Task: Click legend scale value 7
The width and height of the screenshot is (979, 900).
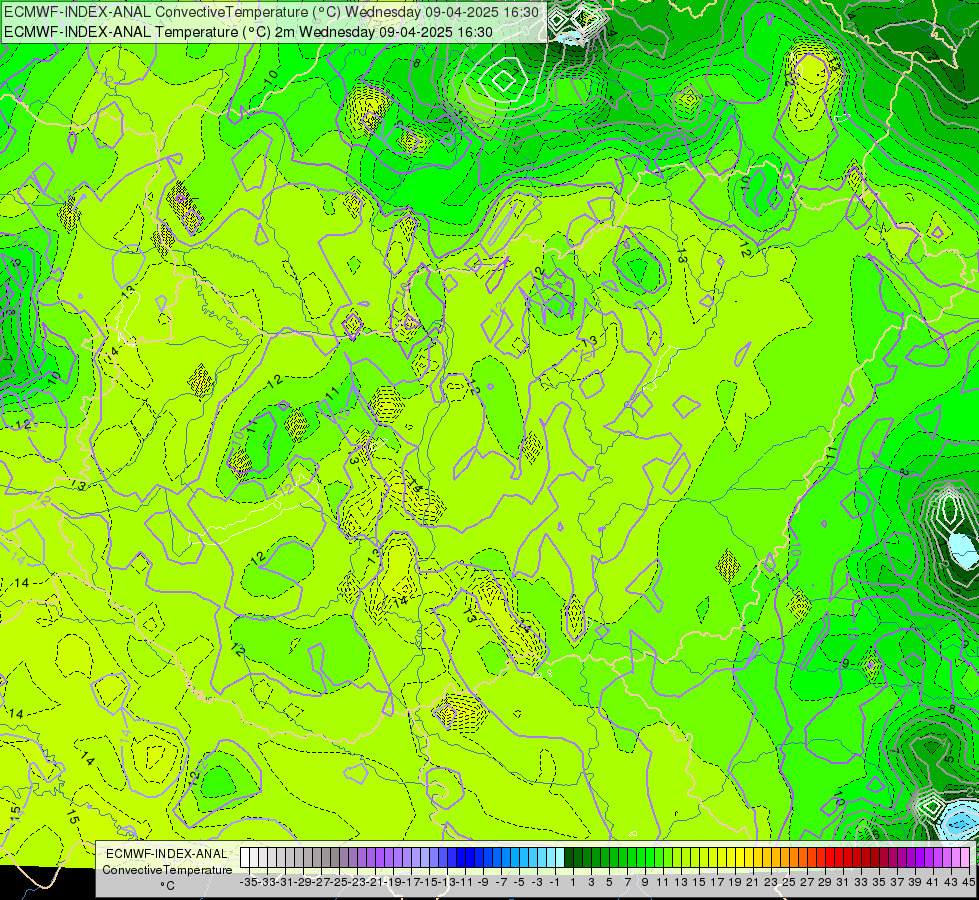Action: [x=627, y=882]
